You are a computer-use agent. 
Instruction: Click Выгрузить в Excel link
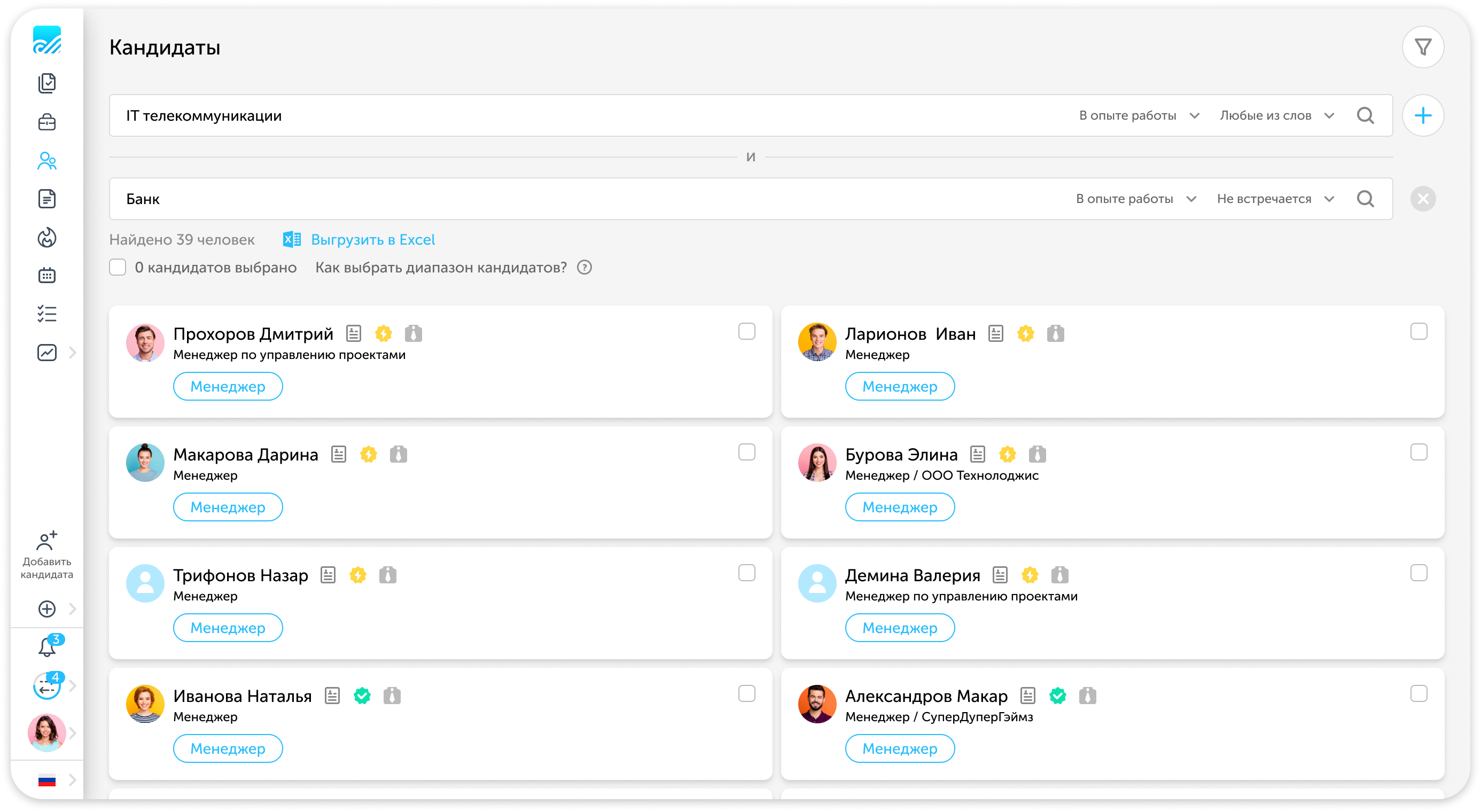click(x=373, y=240)
